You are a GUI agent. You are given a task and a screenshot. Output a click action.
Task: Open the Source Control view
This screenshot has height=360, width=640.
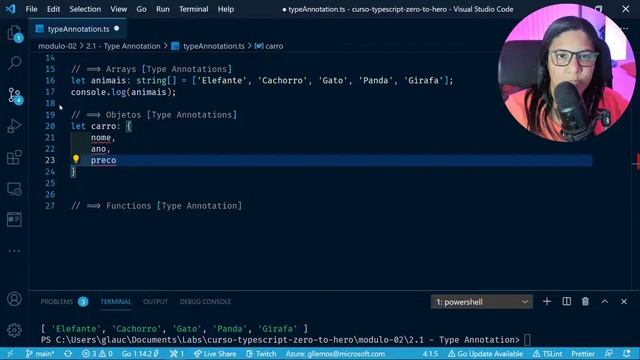15,95
